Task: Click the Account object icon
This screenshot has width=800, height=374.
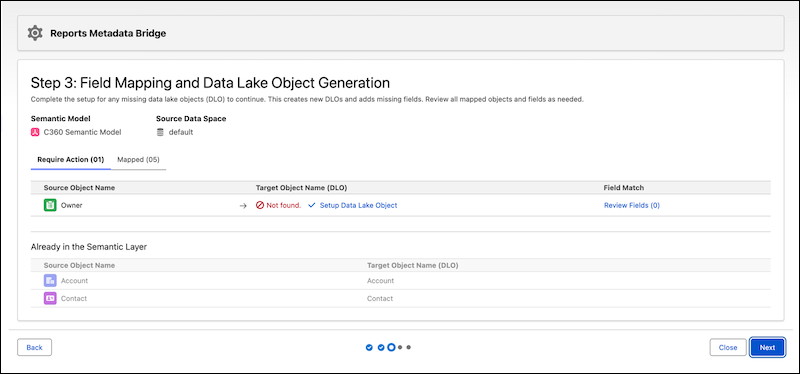Action: [50, 281]
